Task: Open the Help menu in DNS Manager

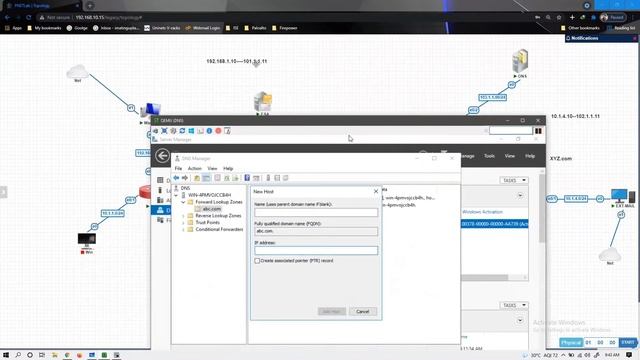Action: (x=228, y=168)
